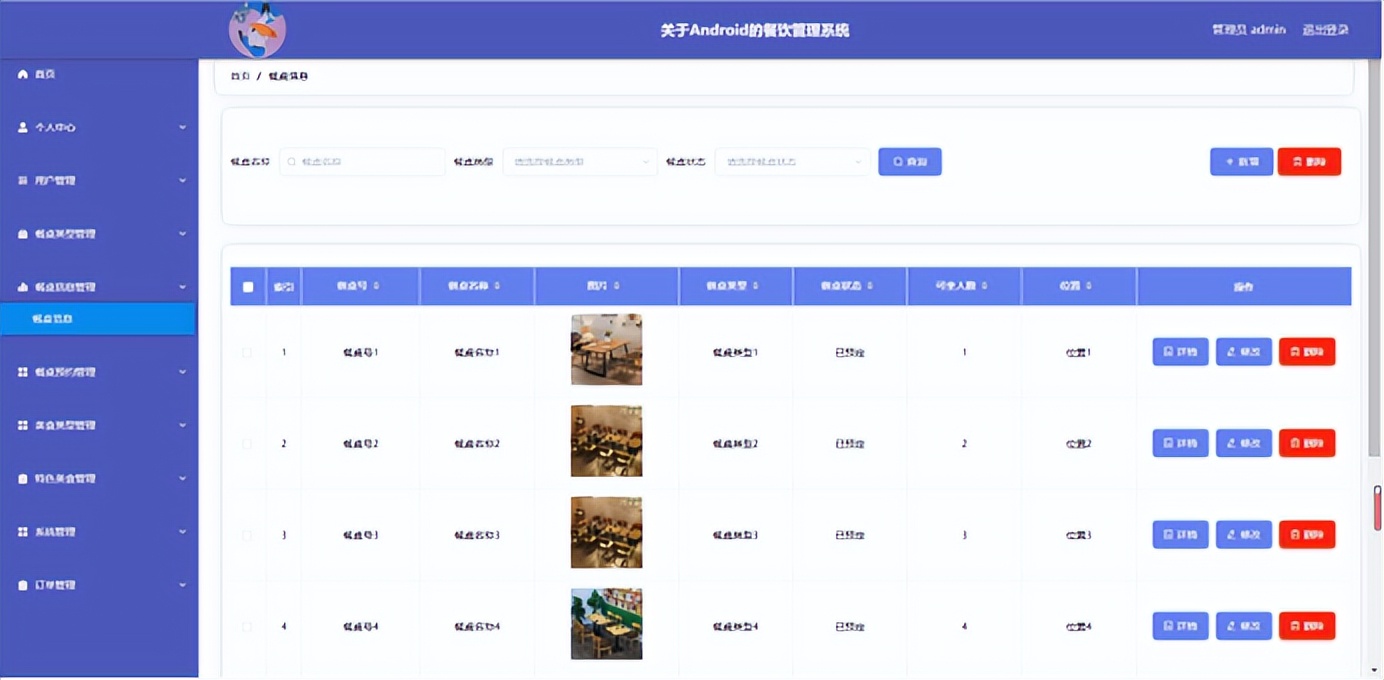The height and width of the screenshot is (680, 1384).
Task: Select the grid icon next to 系统管理
Action: point(22,529)
